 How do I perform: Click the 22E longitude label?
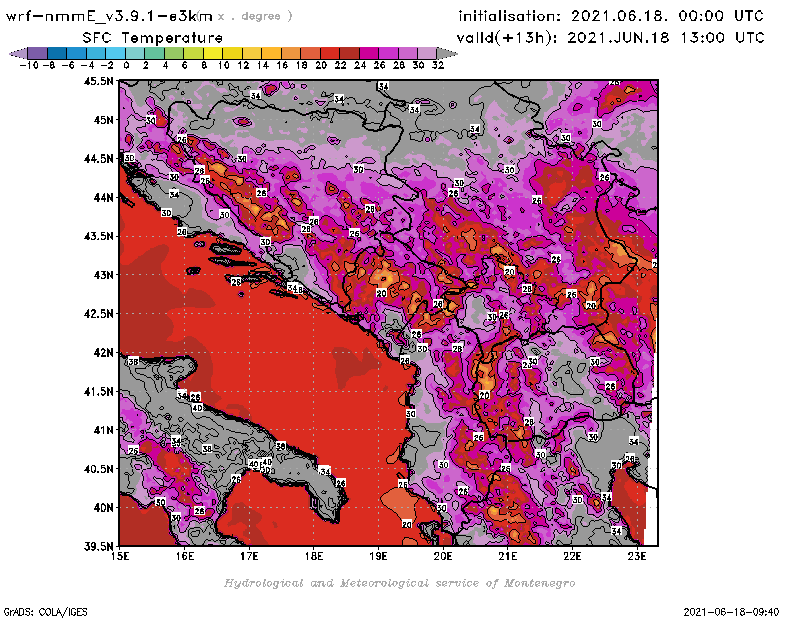572,556
